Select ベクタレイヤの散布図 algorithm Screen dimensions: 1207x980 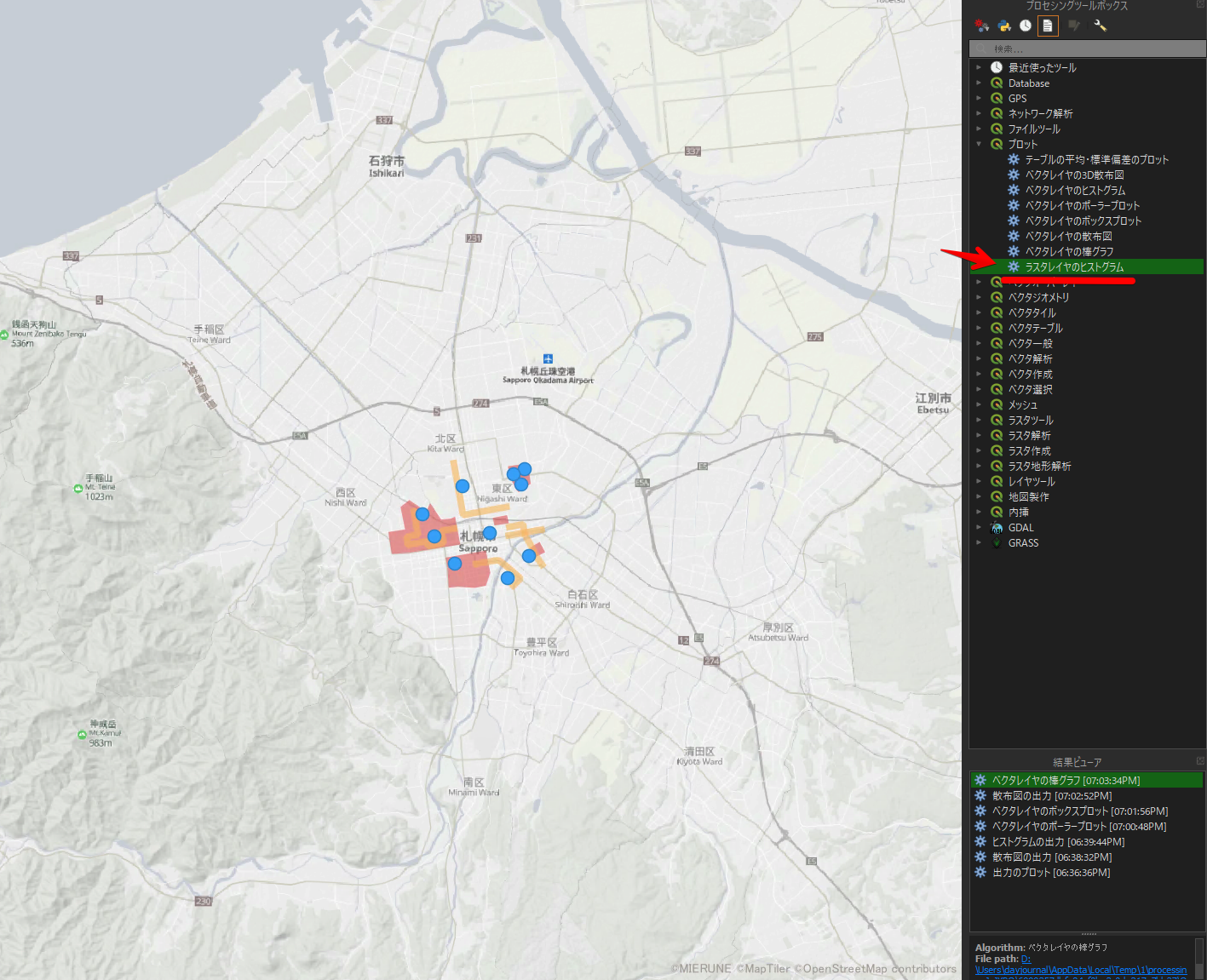pyautogui.click(x=1068, y=236)
